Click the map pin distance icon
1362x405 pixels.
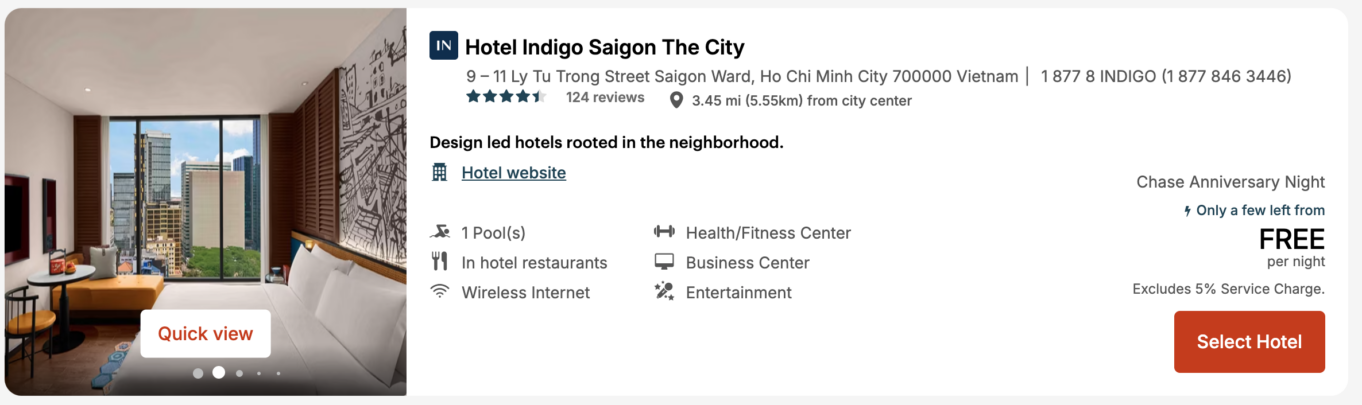[x=676, y=100]
